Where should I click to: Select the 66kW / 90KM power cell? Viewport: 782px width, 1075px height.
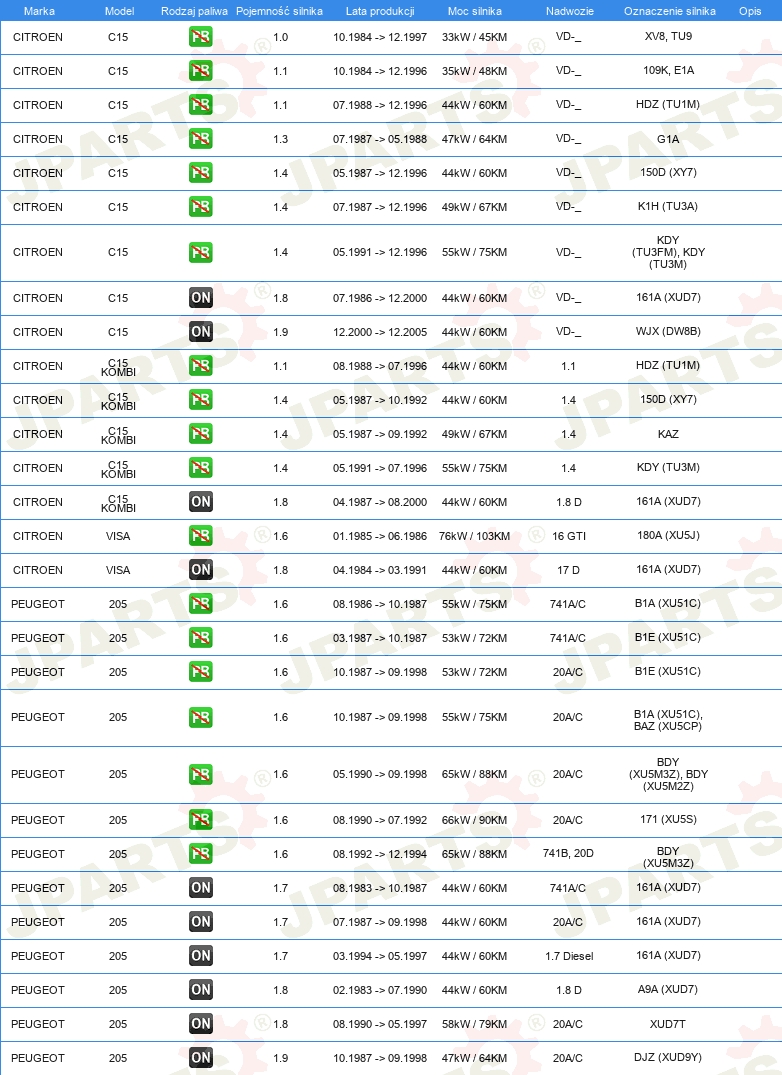[x=474, y=820]
